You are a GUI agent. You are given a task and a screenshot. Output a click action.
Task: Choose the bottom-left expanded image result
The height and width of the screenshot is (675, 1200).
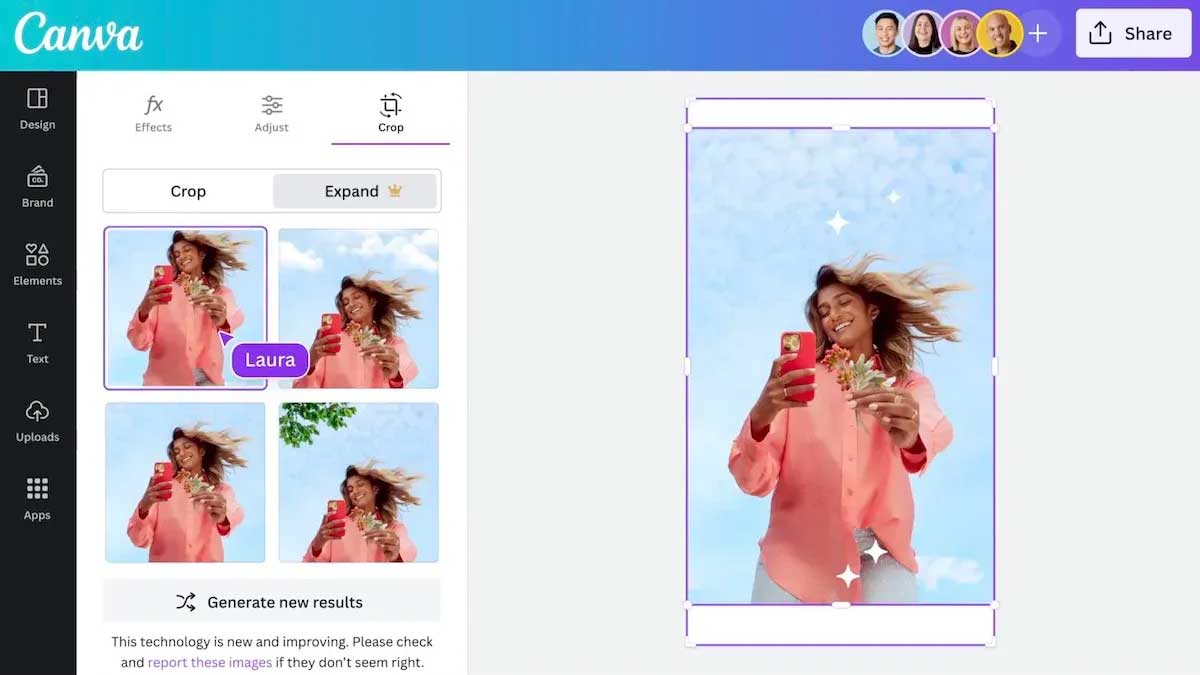click(185, 482)
